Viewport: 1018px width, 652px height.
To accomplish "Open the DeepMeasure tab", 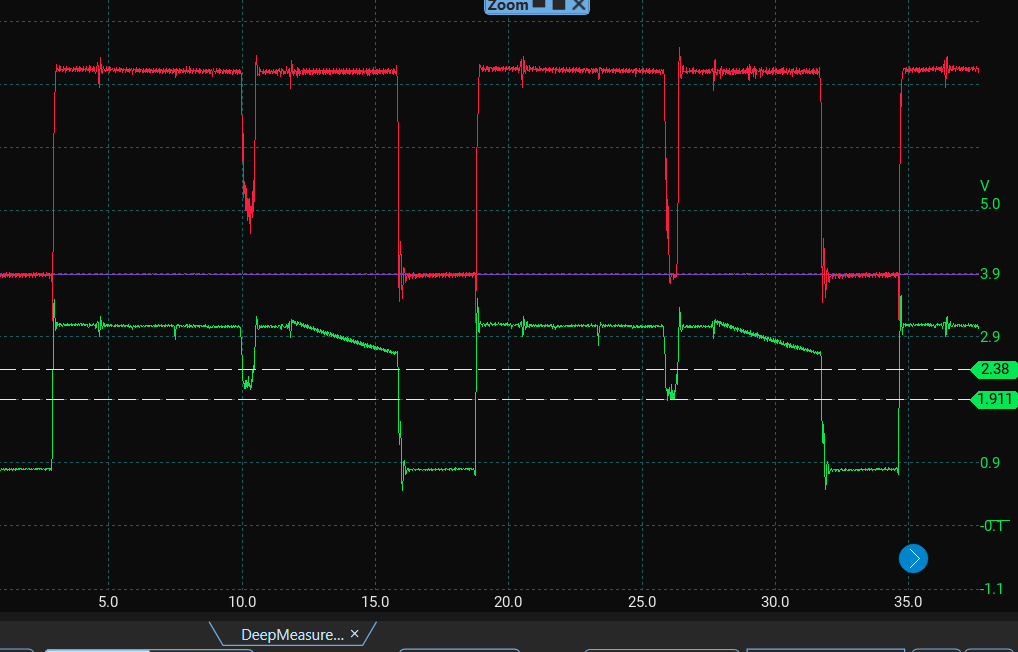I will coord(292,634).
